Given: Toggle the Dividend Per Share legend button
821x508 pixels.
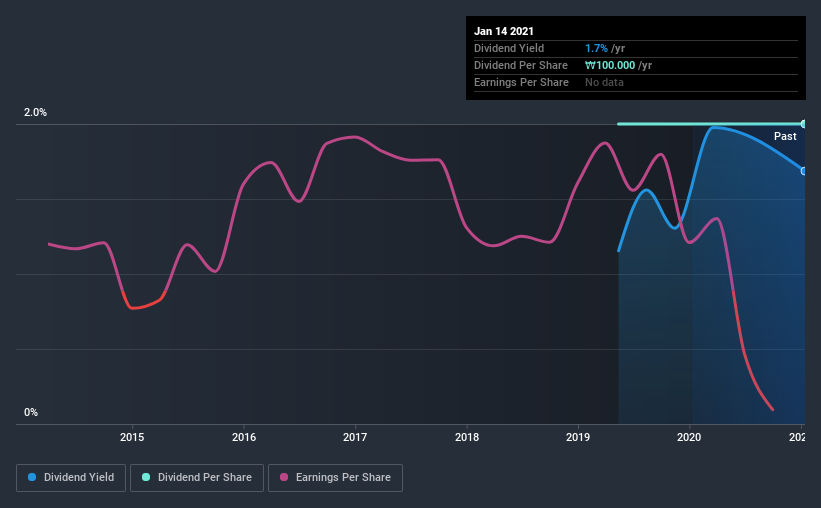Looking at the screenshot, I should (197, 478).
